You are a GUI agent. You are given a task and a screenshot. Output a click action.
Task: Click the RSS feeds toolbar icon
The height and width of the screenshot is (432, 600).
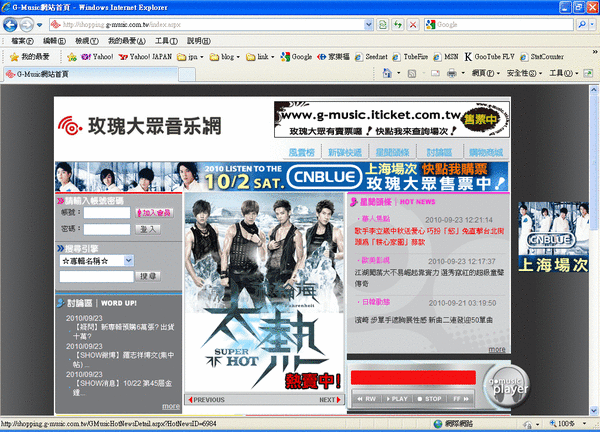[x=412, y=73]
